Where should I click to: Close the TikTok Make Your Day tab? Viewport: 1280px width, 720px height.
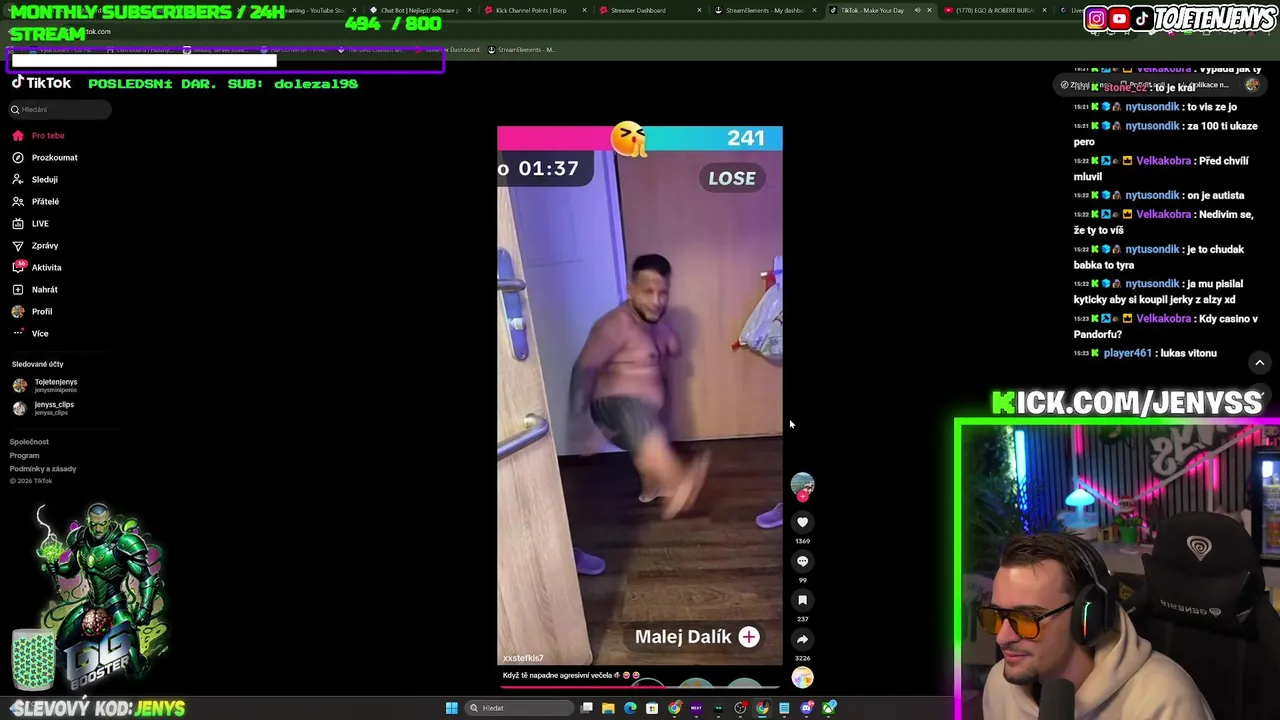[929, 10]
